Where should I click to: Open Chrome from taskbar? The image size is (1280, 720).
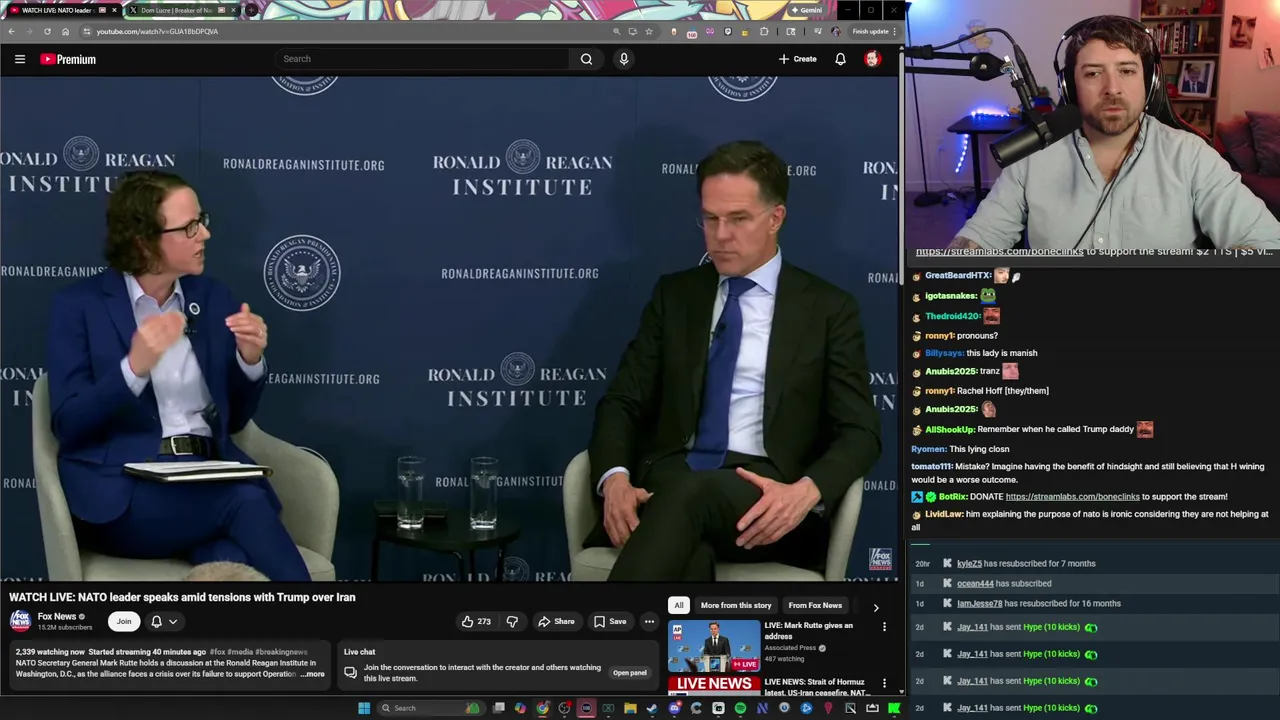pos(542,708)
